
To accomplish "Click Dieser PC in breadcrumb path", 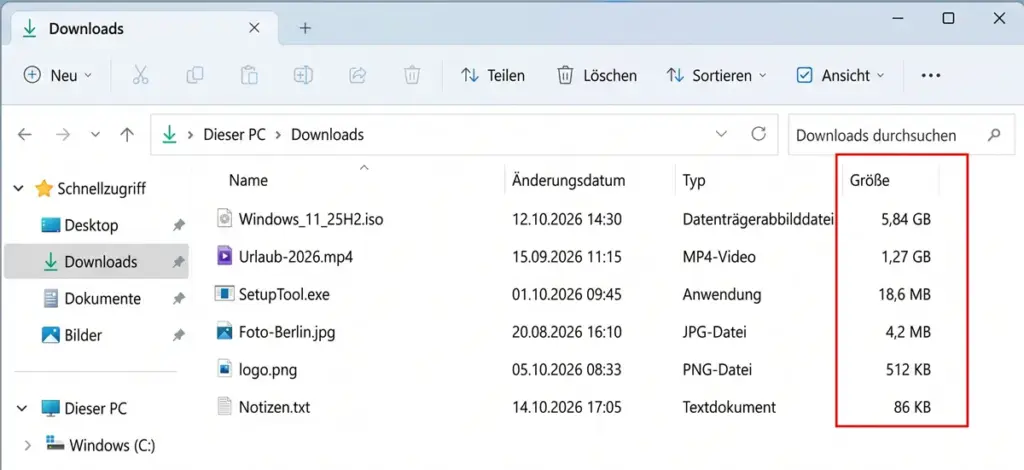I will (234, 135).
